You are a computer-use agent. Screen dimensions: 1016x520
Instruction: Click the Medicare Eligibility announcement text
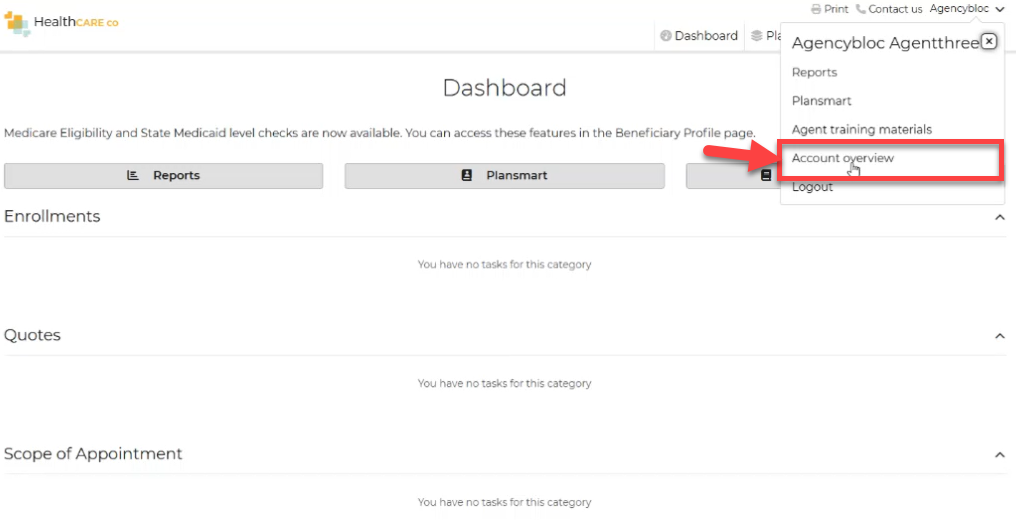point(380,133)
